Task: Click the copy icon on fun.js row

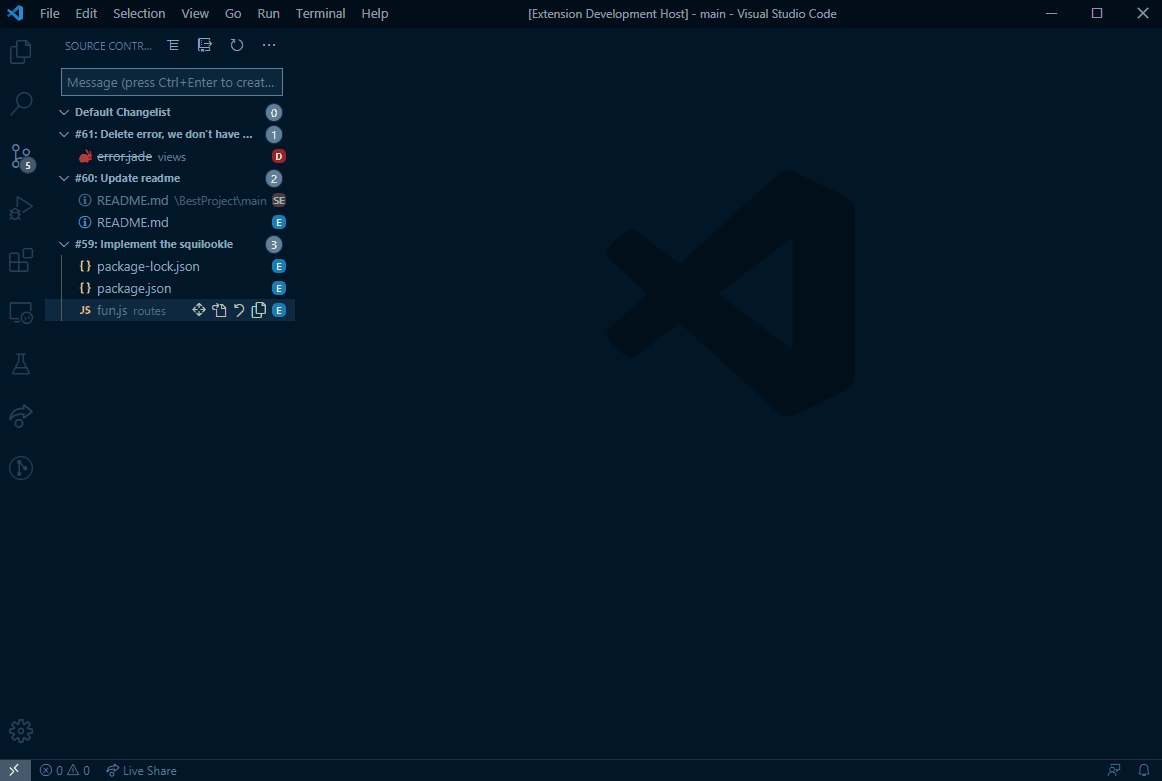Action: [259, 310]
